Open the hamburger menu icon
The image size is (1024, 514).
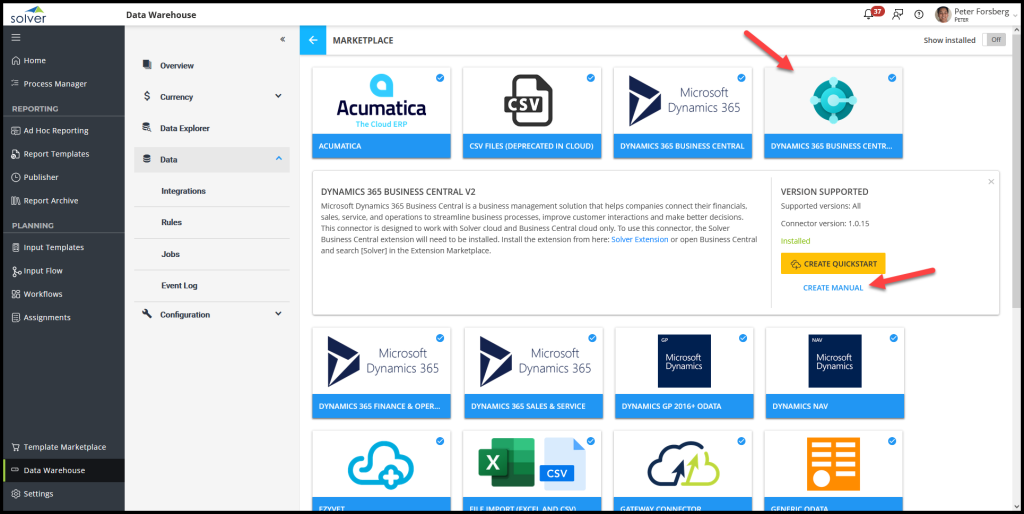(15, 37)
